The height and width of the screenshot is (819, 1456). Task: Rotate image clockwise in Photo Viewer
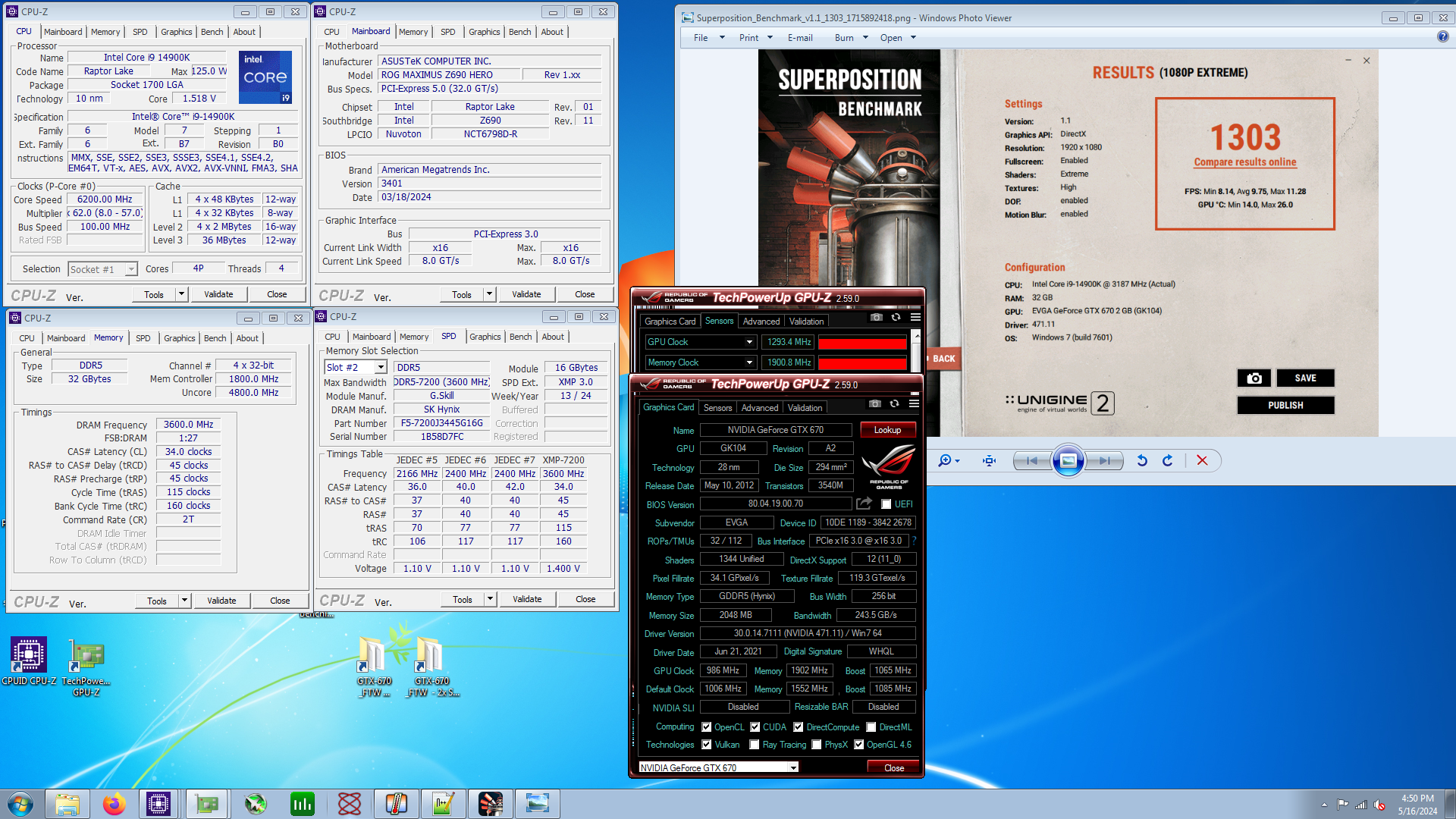(x=1168, y=460)
